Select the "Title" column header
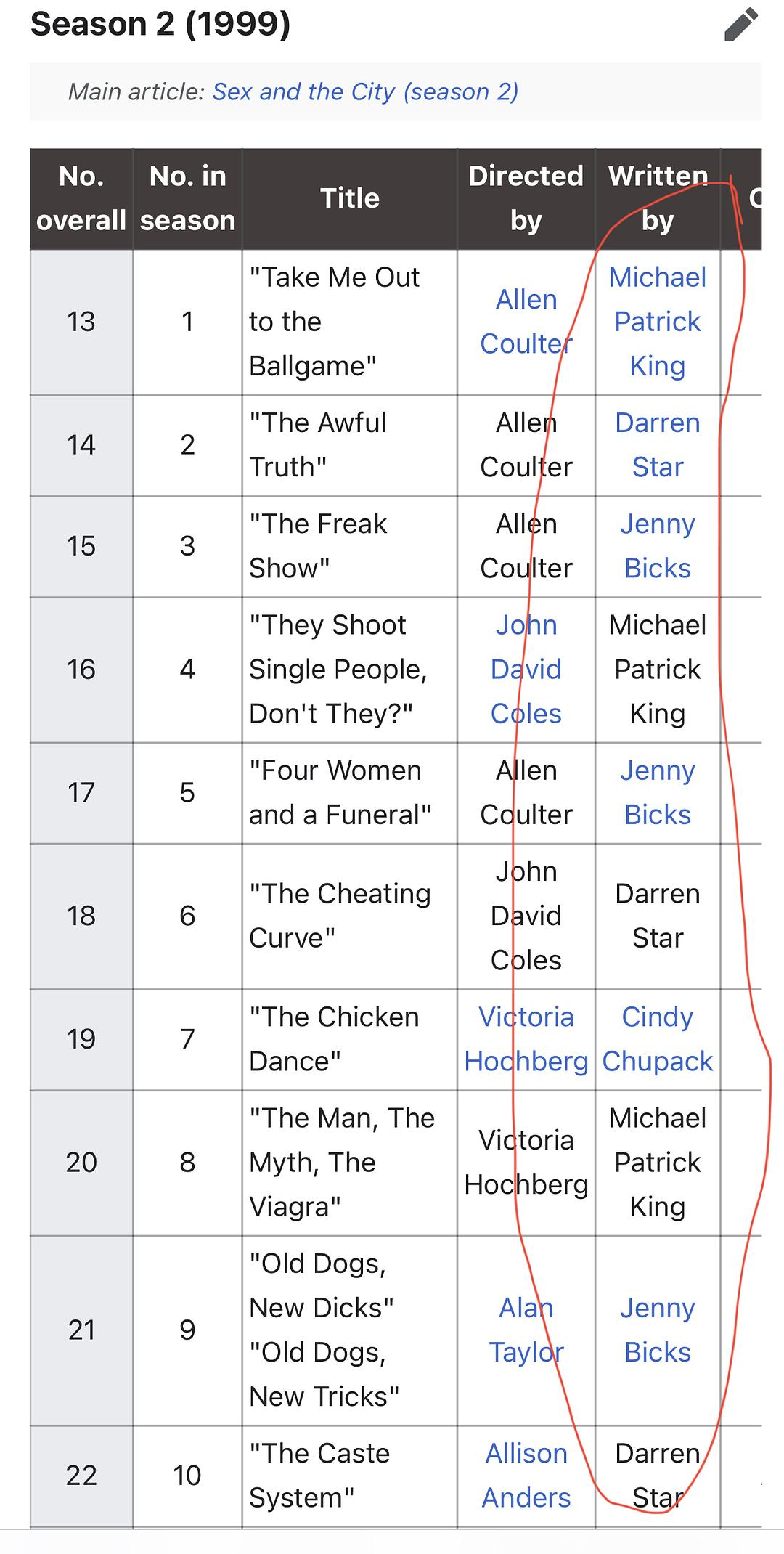This screenshot has width=784, height=1554. coord(350,198)
